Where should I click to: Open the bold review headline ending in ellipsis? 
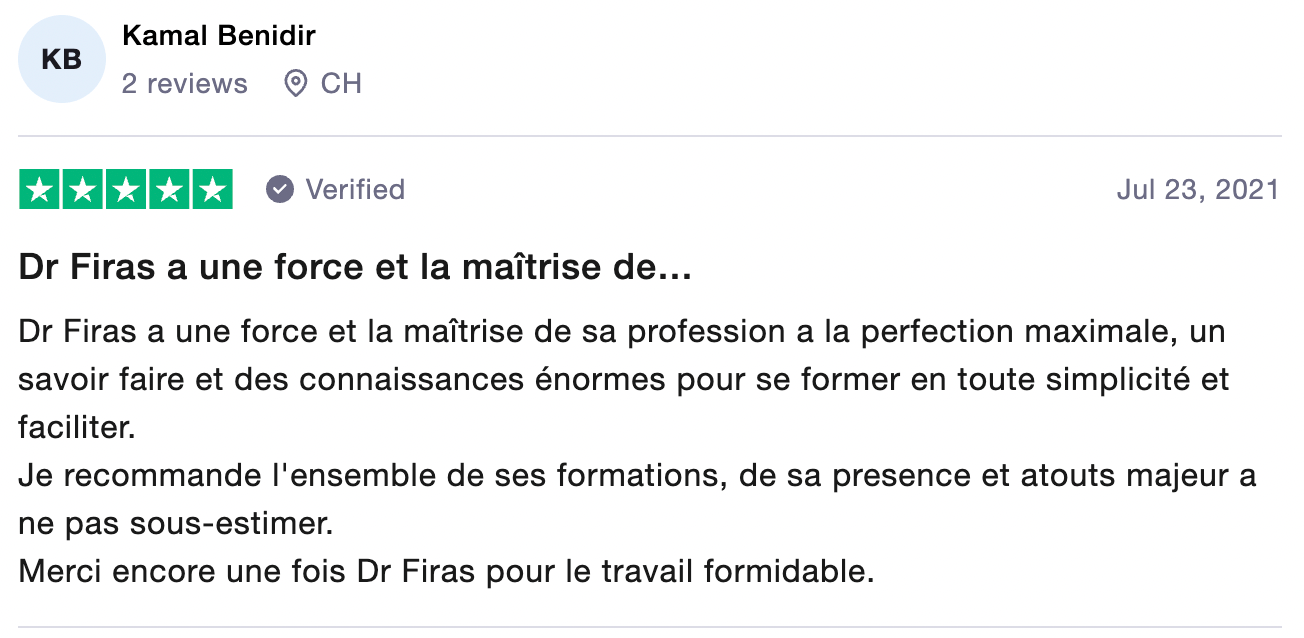pyautogui.click(x=355, y=269)
